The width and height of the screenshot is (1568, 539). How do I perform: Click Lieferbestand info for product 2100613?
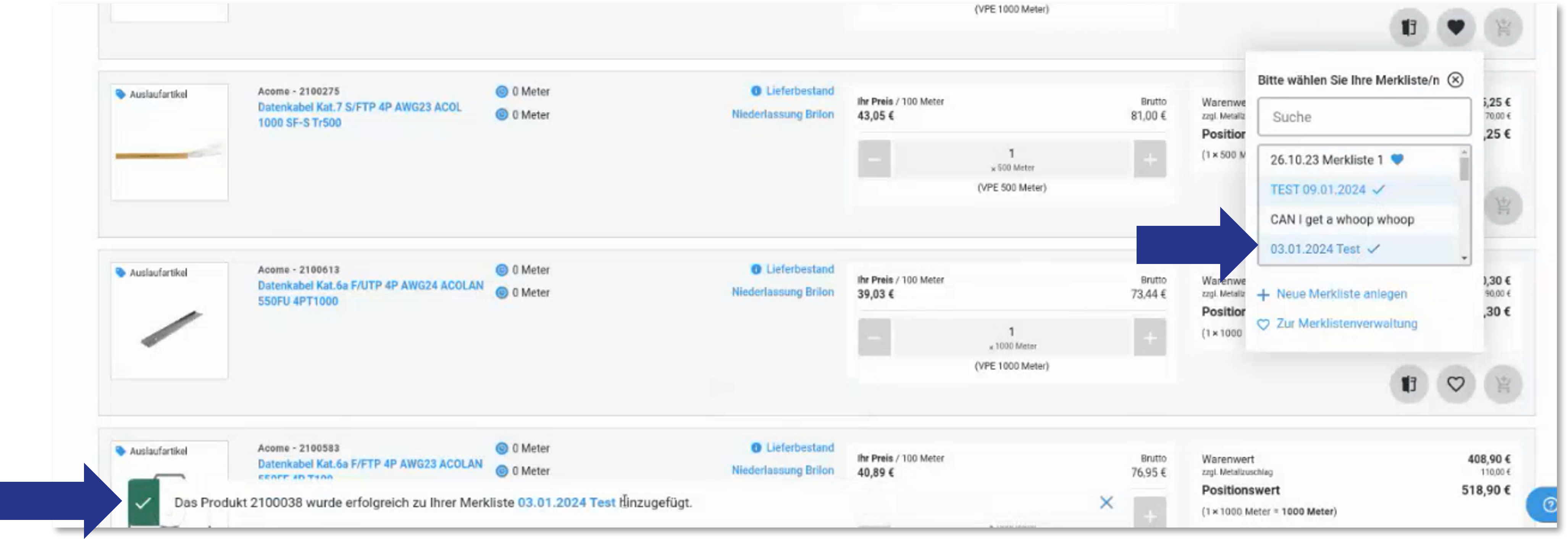[799, 269]
